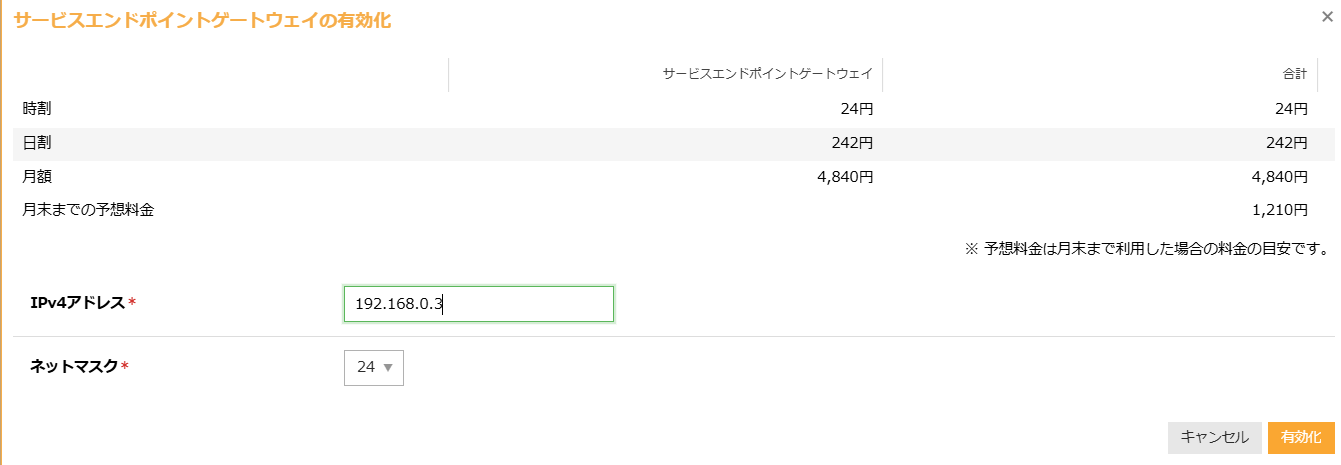Click the IPv4アドレス field label

point(82,303)
